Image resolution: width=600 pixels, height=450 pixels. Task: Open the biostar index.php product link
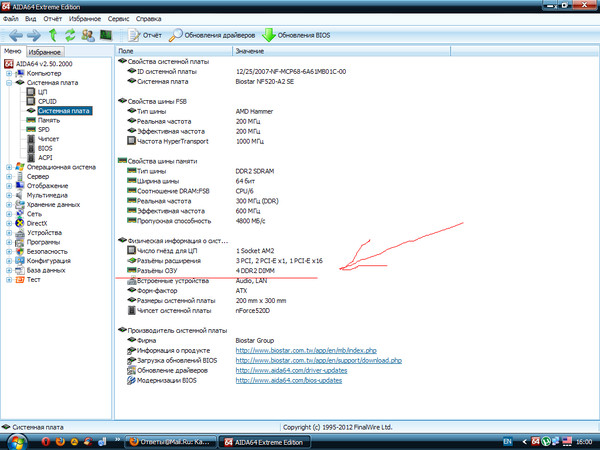point(306,351)
